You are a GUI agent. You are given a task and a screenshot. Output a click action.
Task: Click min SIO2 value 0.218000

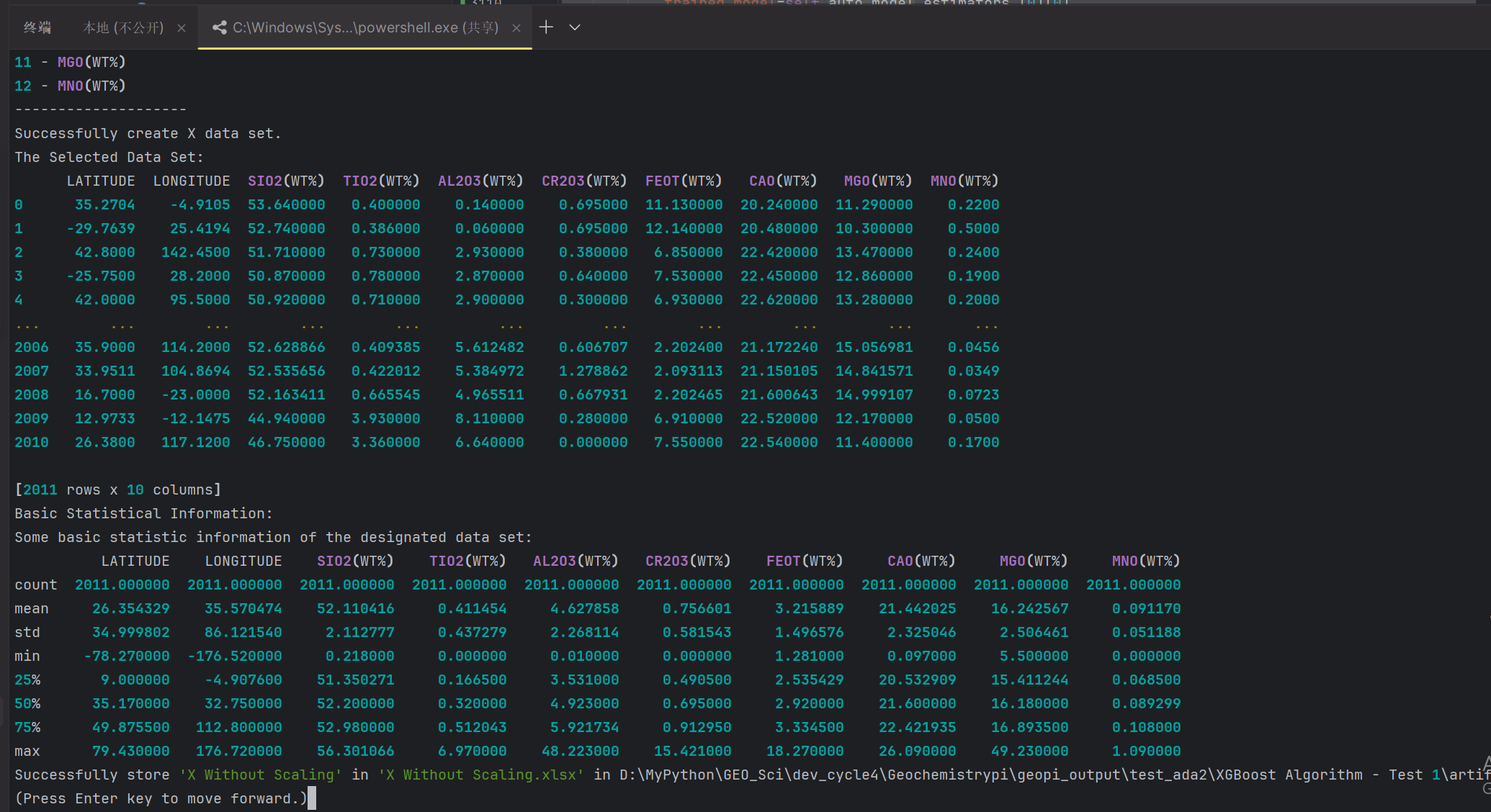tap(359, 656)
